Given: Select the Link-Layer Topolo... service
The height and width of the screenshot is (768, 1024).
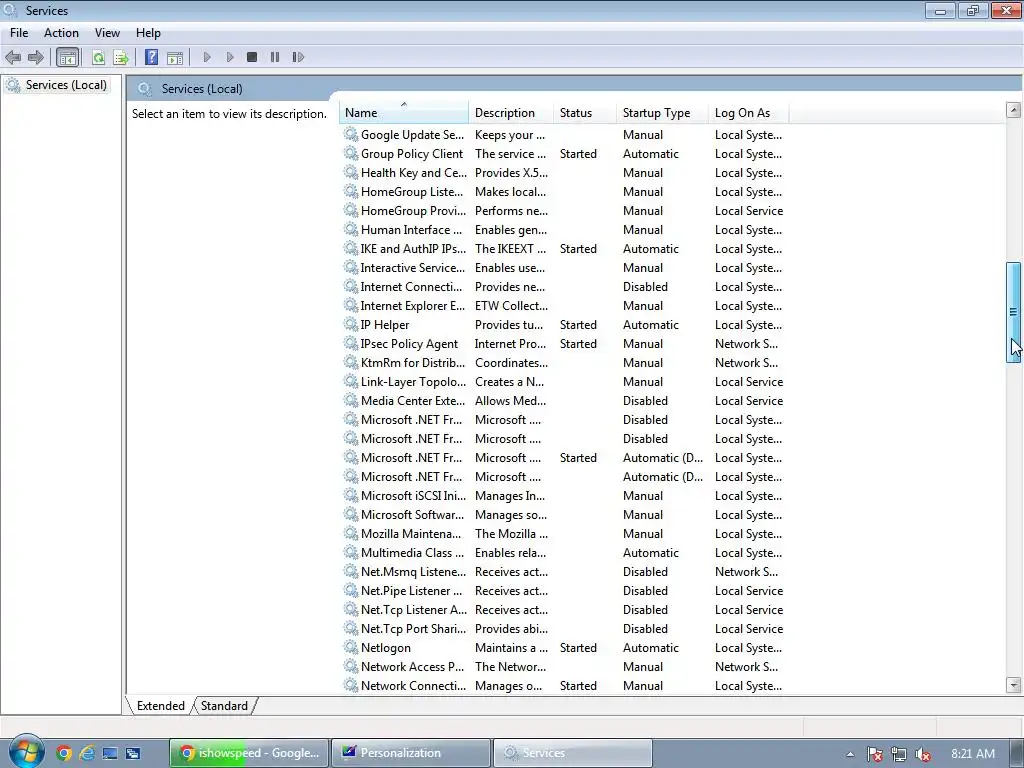Looking at the screenshot, I should [564, 381].
